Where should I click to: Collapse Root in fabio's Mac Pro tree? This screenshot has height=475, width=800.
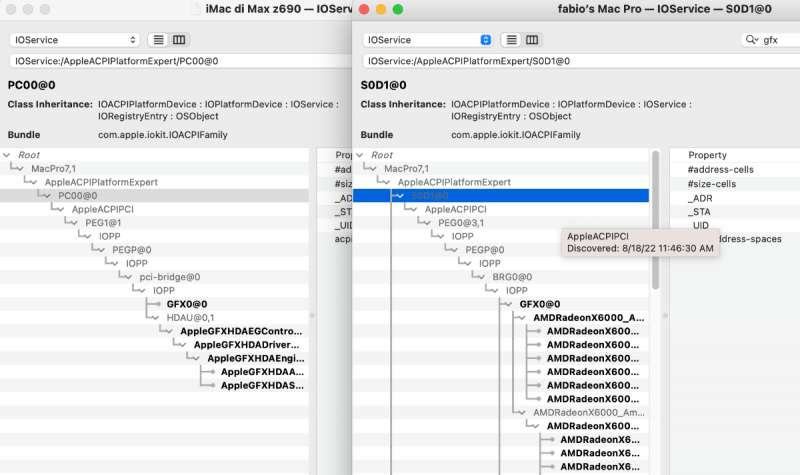[360, 155]
